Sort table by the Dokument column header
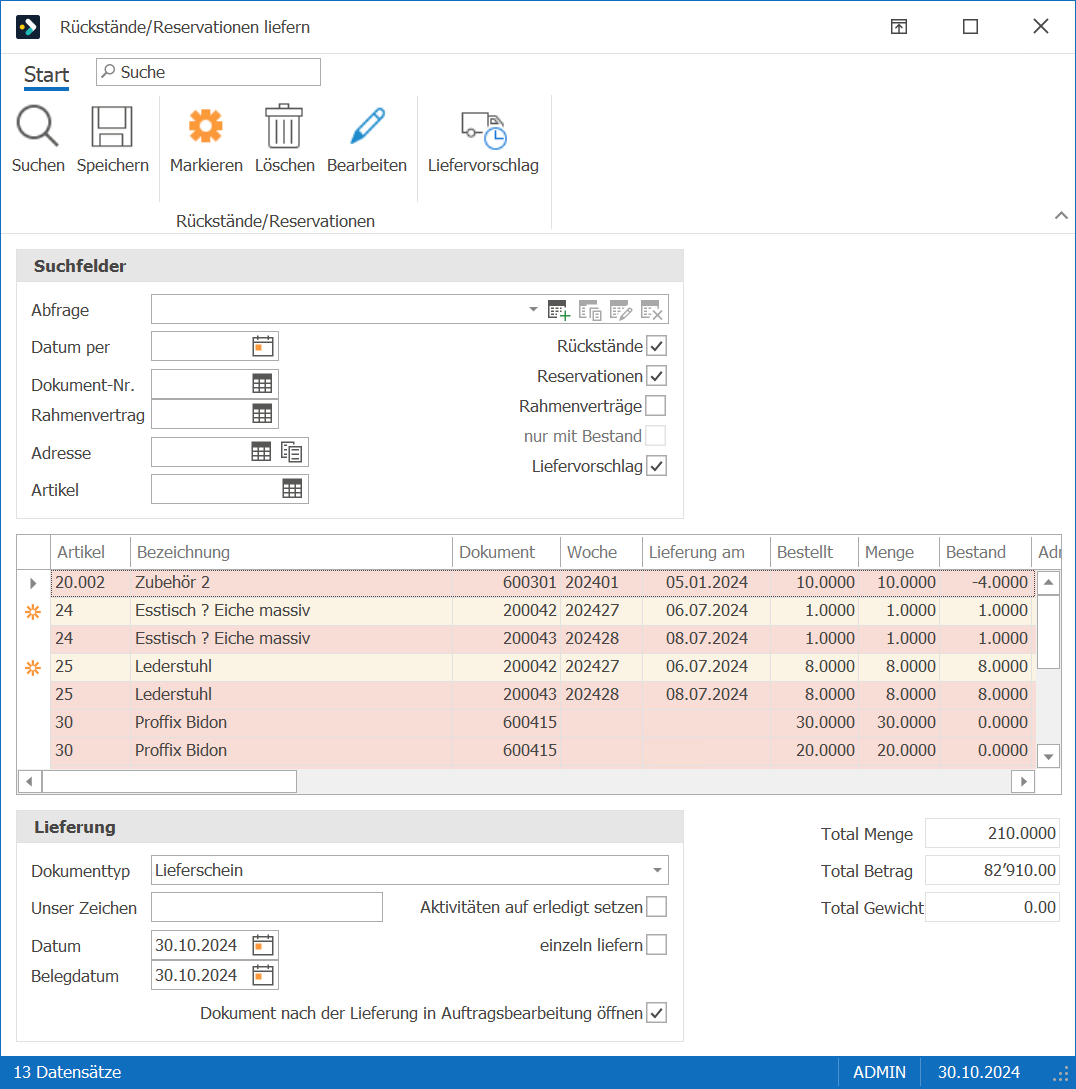 (506, 552)
